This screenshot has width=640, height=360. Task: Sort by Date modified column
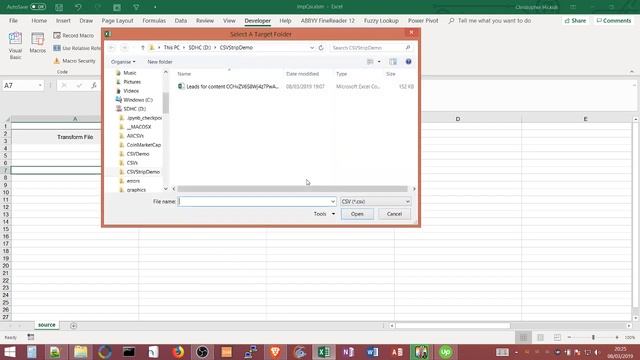point(302,74)
